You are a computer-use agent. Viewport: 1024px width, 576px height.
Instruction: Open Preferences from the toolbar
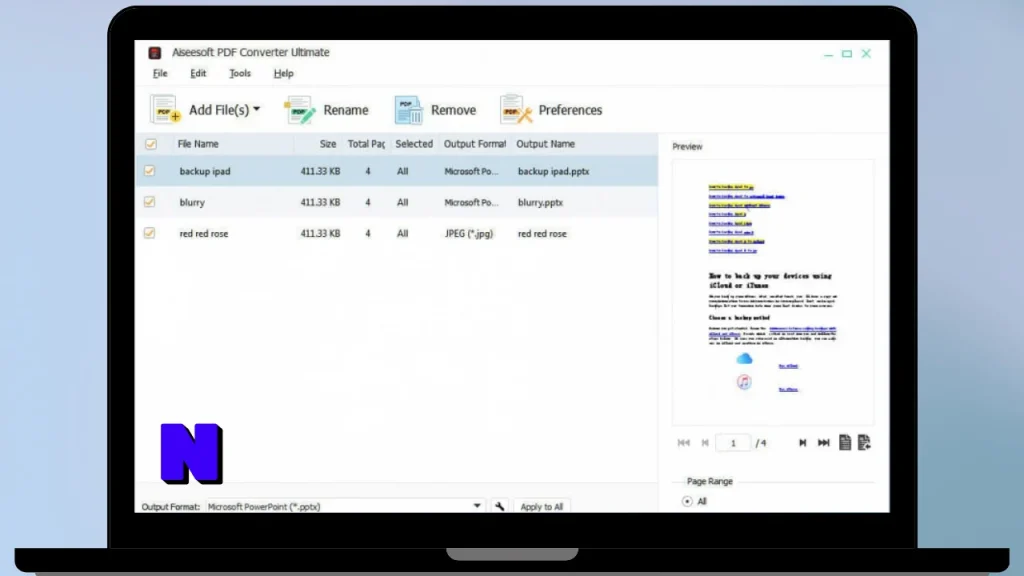pyautogui.click(x=551, y=110)
